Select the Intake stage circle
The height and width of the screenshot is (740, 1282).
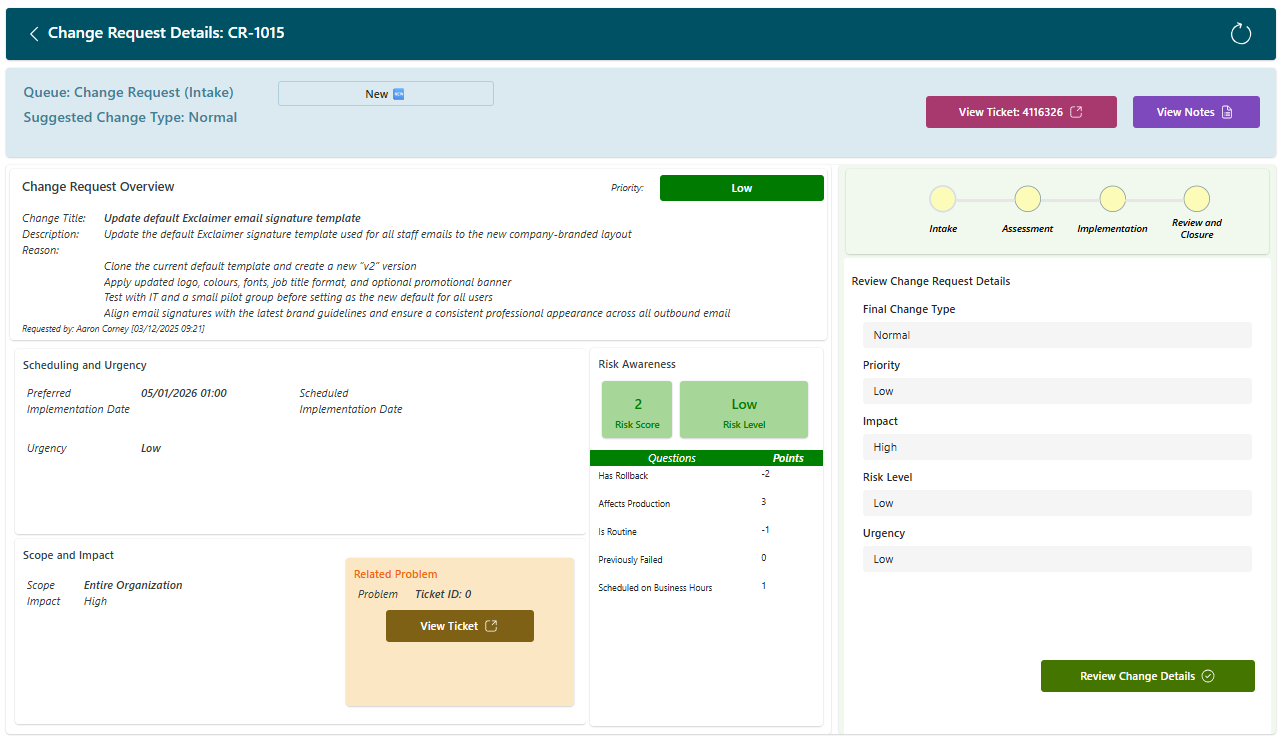pos(943,199)
